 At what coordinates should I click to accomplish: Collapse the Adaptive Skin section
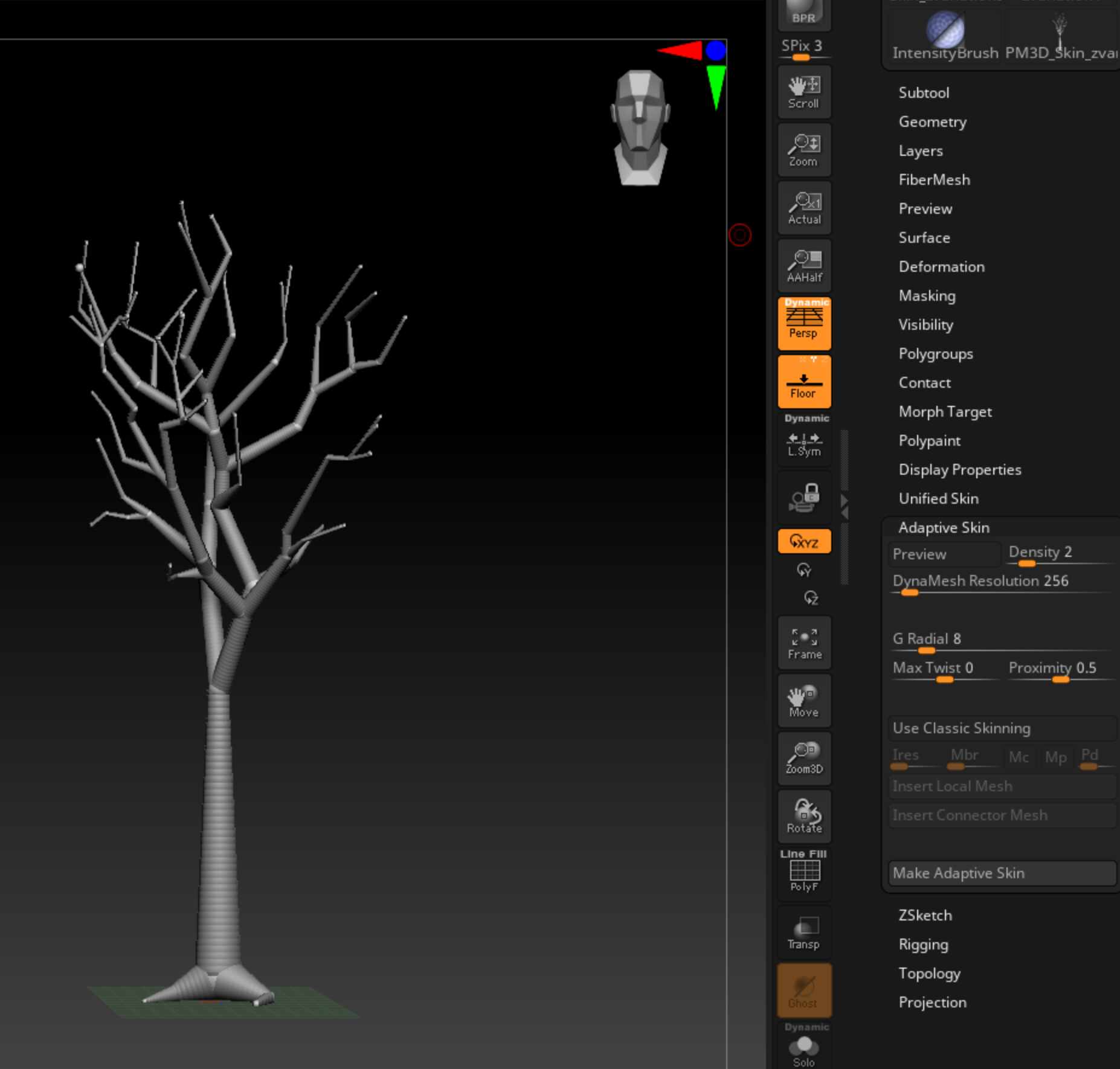tap(944, 528)
